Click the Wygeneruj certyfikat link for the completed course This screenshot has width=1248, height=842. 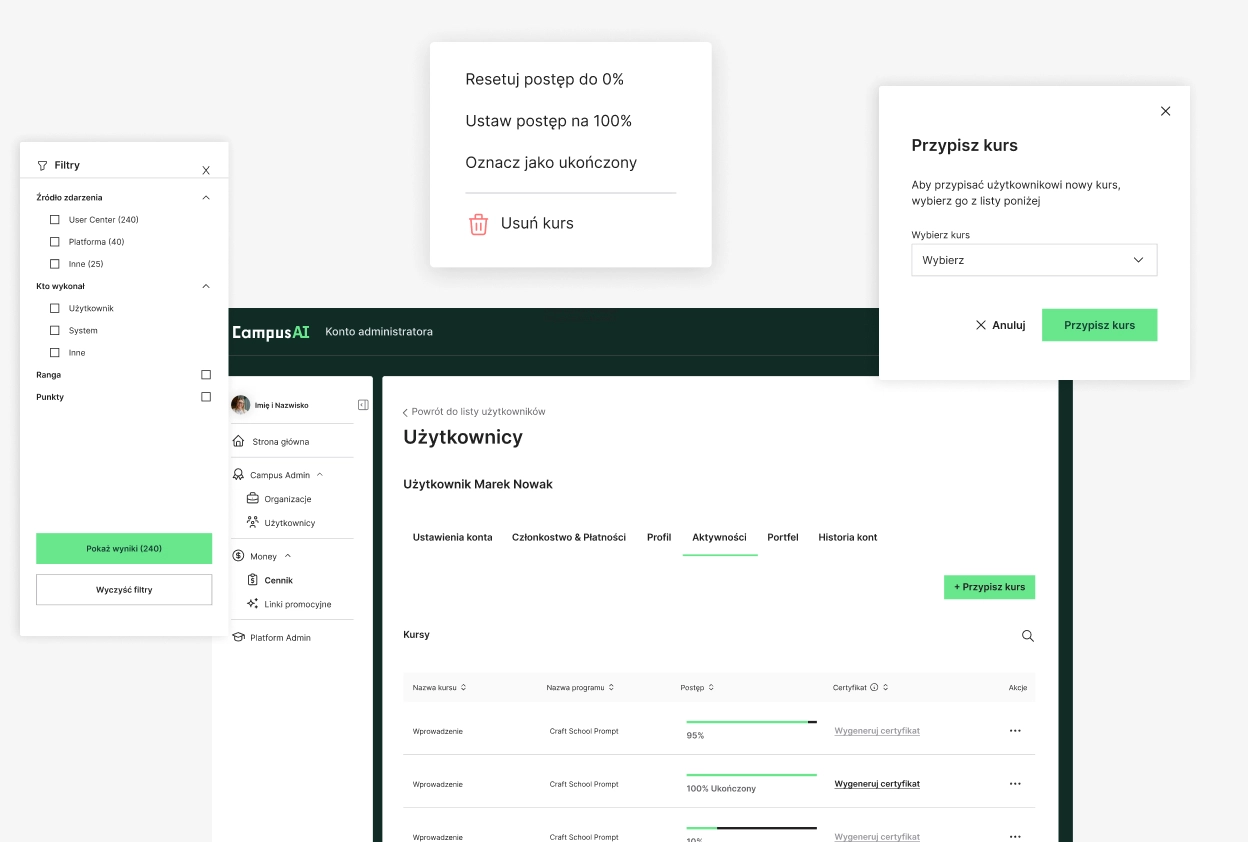click(877, 784)
